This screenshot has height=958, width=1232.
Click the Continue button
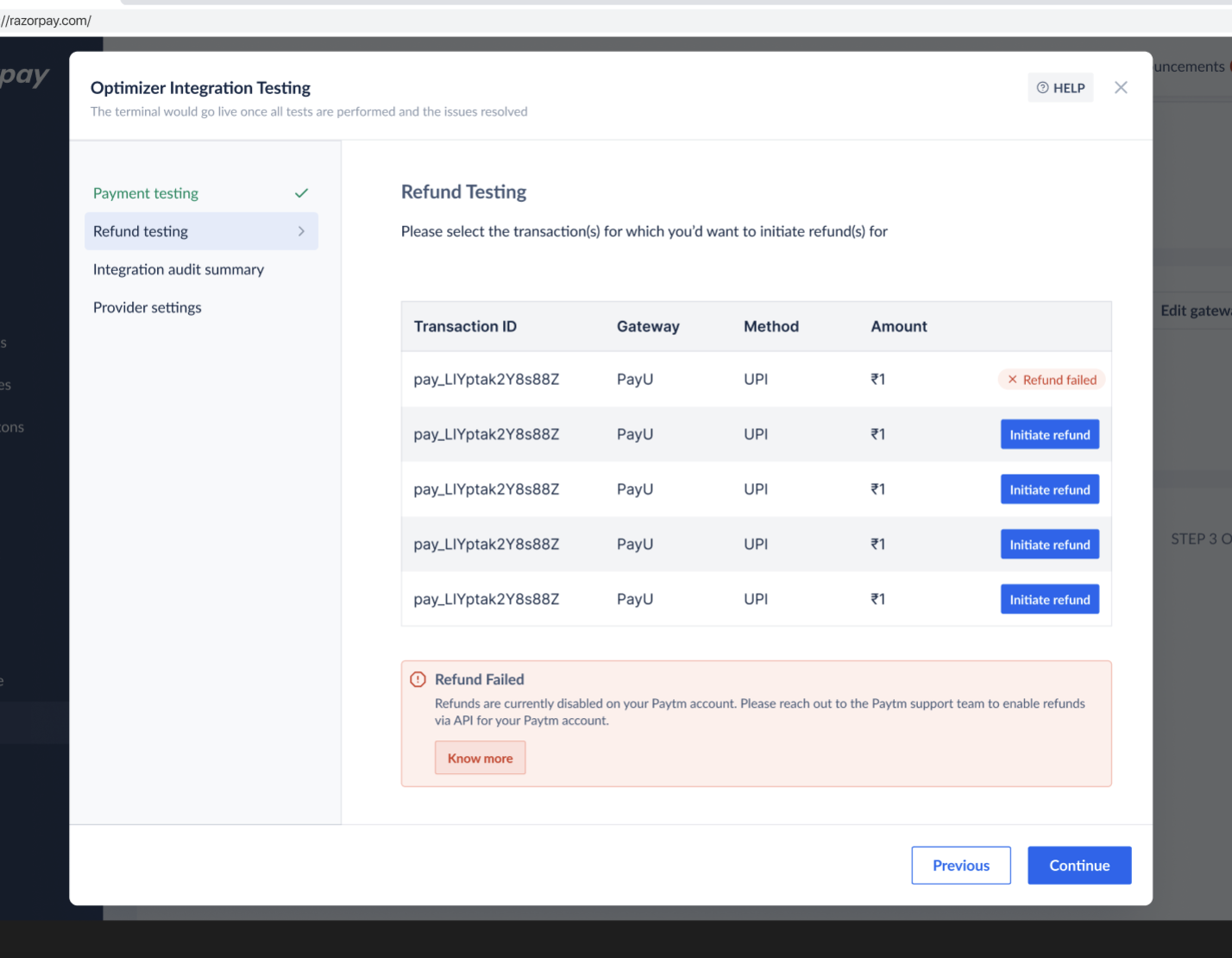1079,865
